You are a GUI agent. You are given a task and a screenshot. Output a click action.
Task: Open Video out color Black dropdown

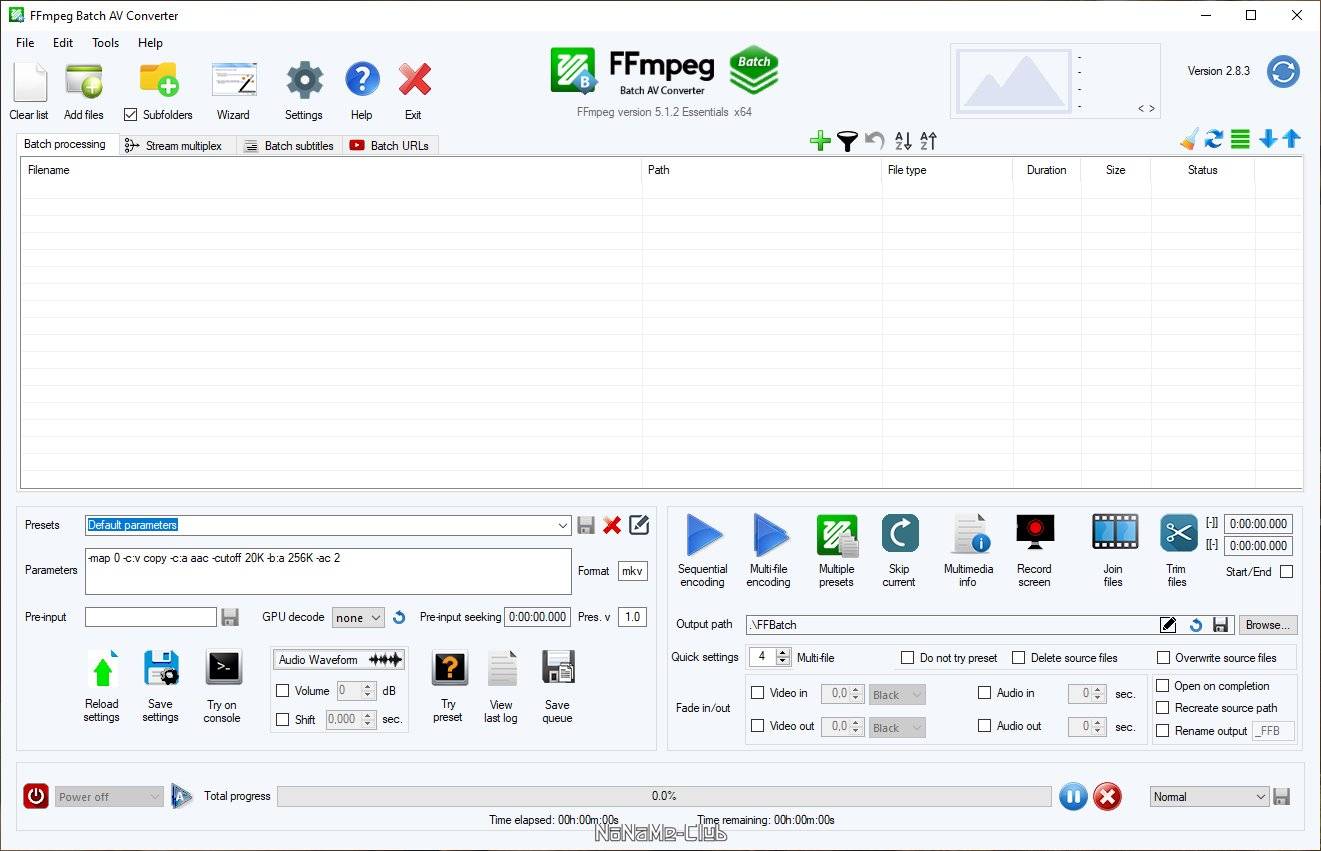(897, 728)
